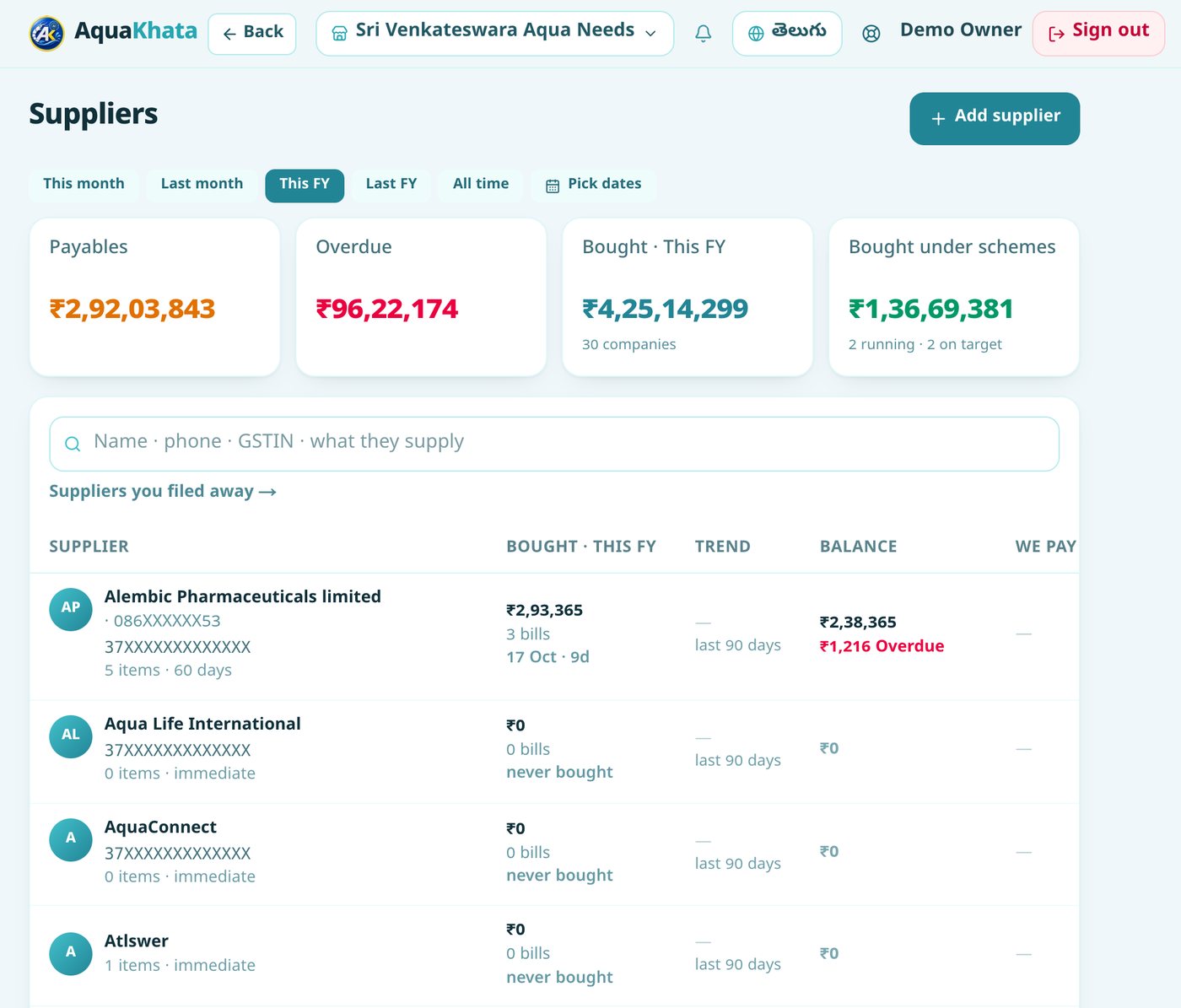
Task: Select the This FY filter
Action: (x=305, y=185)
